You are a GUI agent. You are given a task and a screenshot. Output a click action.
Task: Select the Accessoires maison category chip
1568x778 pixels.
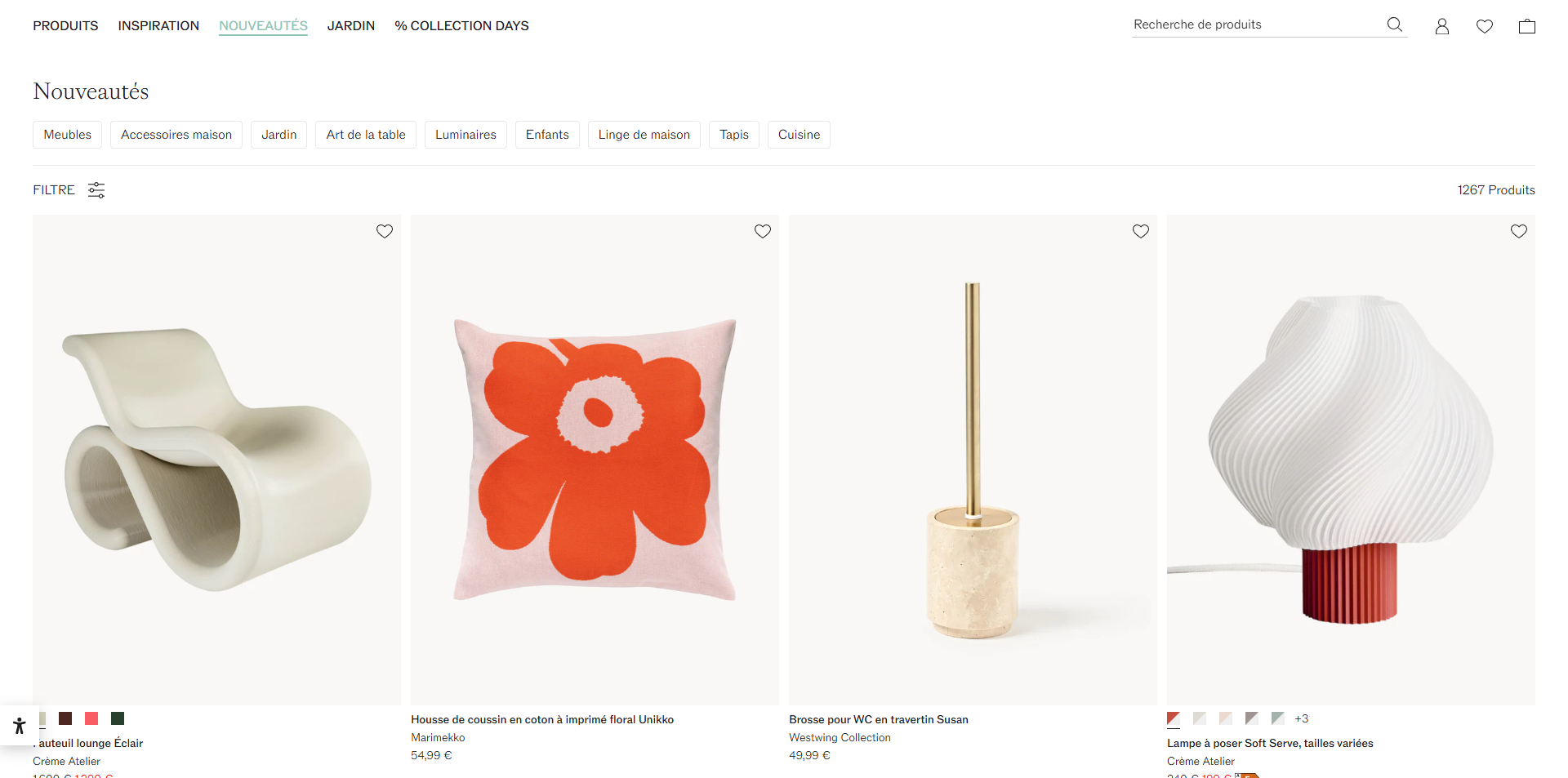176,135
